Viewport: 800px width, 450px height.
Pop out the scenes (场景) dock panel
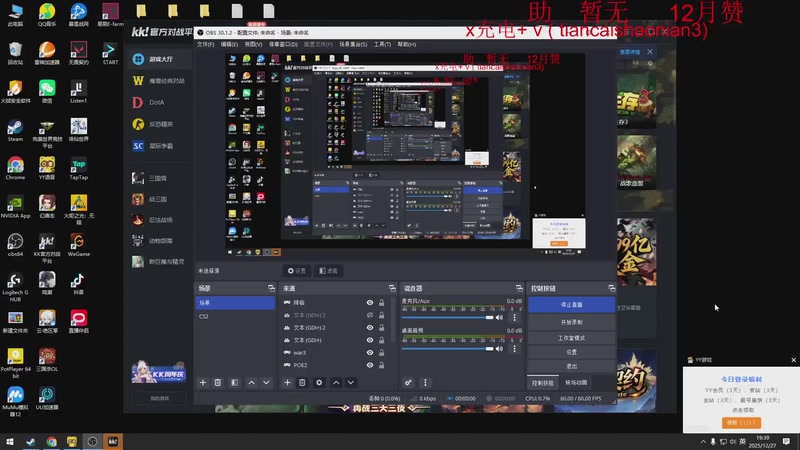(271, 289)
